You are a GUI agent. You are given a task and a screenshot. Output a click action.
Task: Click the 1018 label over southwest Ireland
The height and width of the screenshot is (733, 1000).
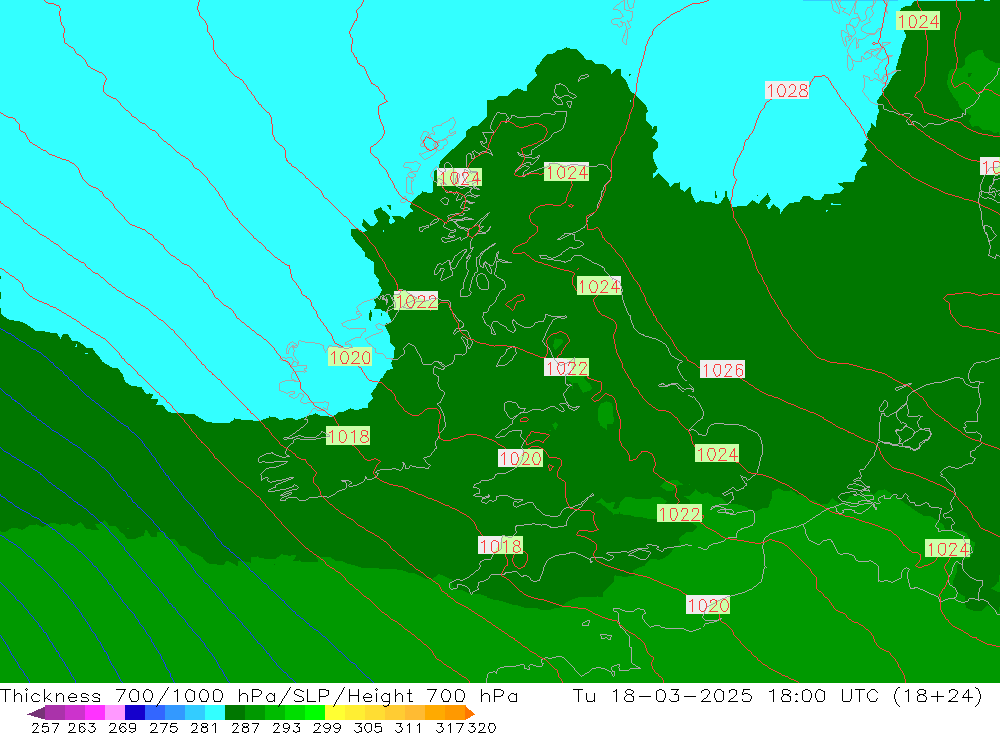pyautogui.click(x=348, y=436)
